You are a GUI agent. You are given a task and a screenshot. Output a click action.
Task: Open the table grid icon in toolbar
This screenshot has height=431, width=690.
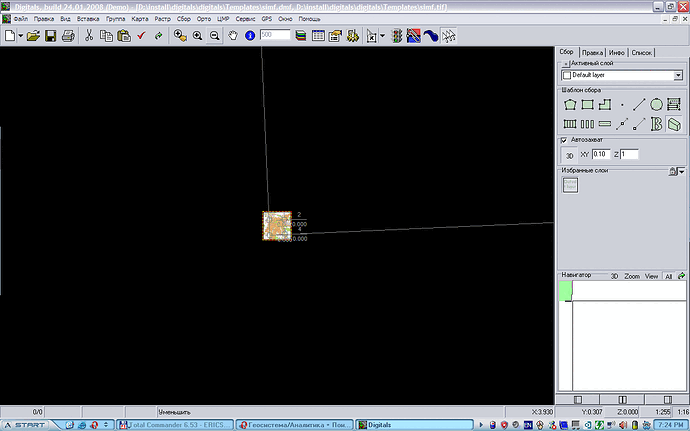pos(318,36)
